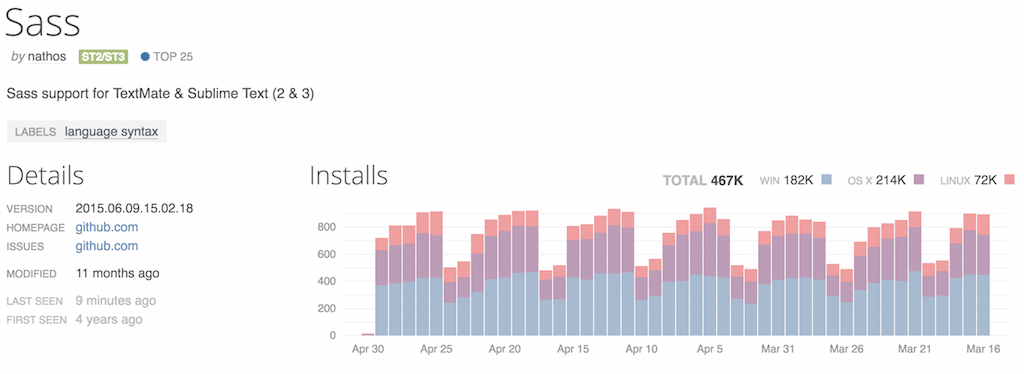Click the Apr 20 axis date label
The image size is (1024, 374).
pyautogui.click(x=505, y=349)
